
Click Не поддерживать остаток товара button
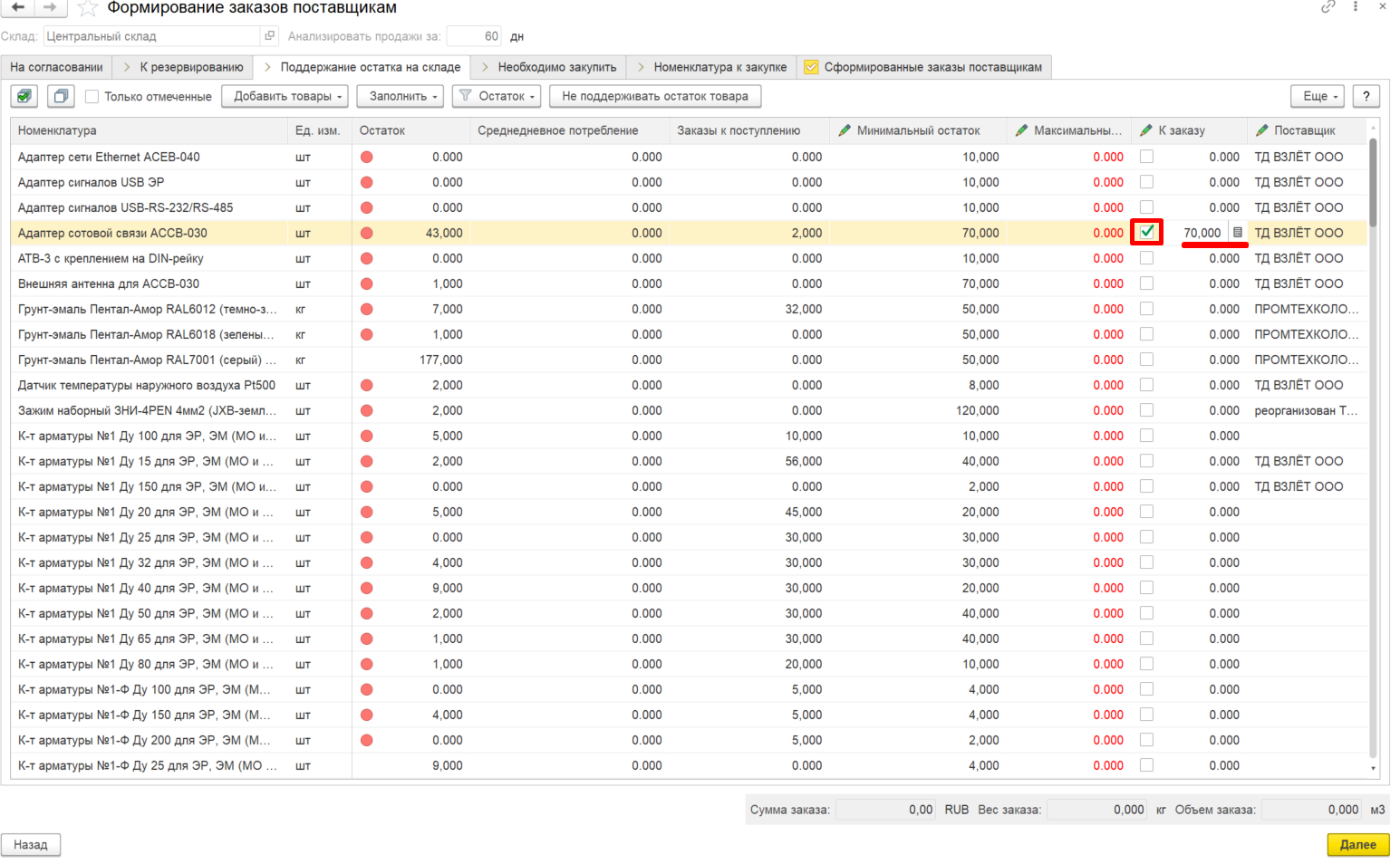[x=655, y=96]
